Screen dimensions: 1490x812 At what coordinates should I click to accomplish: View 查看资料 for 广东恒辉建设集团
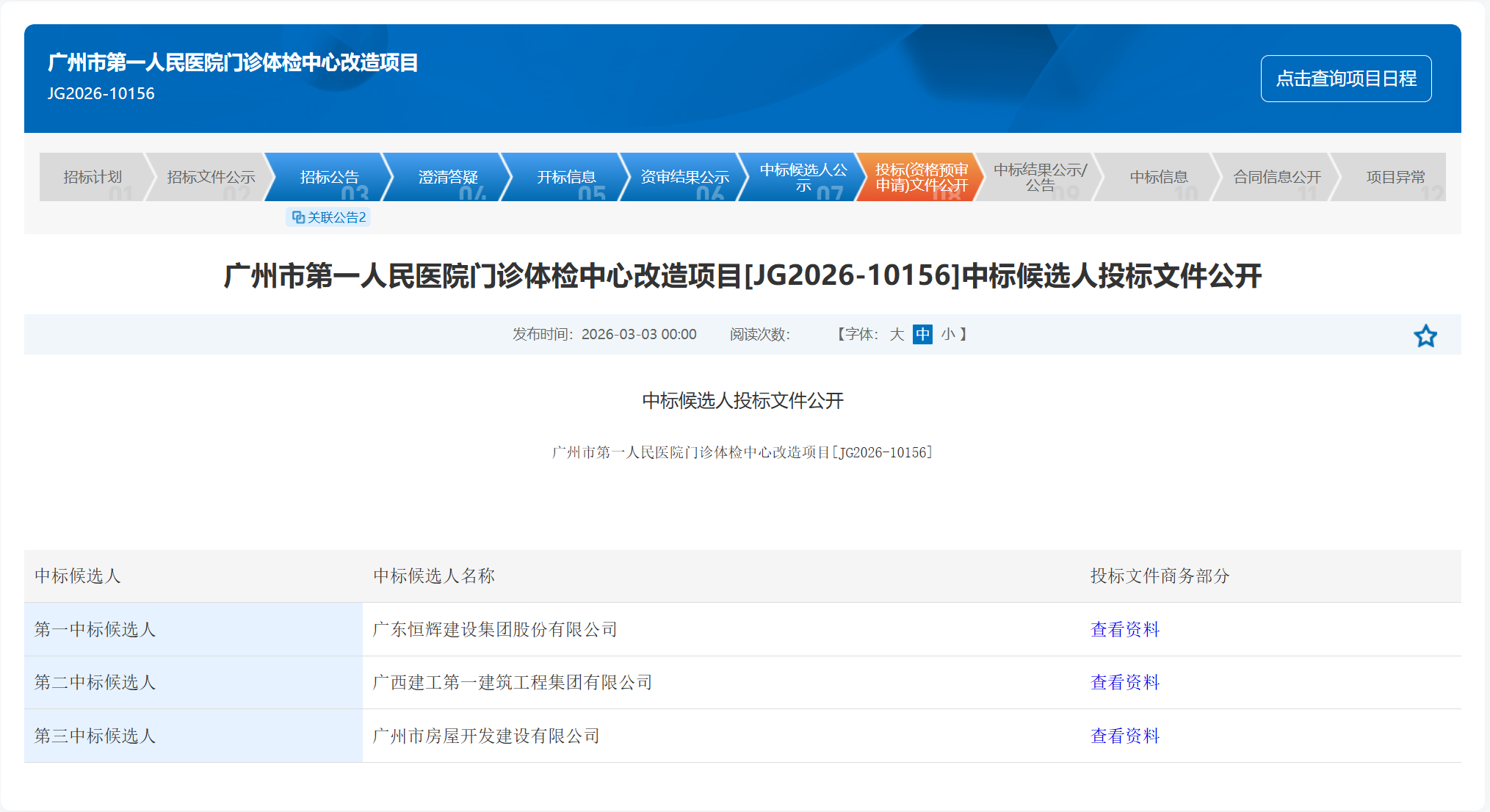(x=1124, y=630)
